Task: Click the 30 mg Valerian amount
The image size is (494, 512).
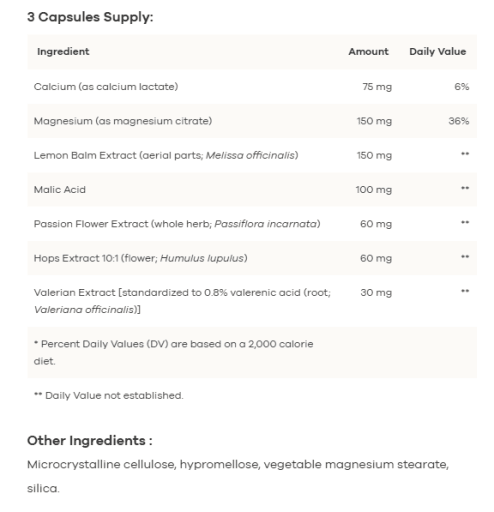Action: tap(376, 293)
